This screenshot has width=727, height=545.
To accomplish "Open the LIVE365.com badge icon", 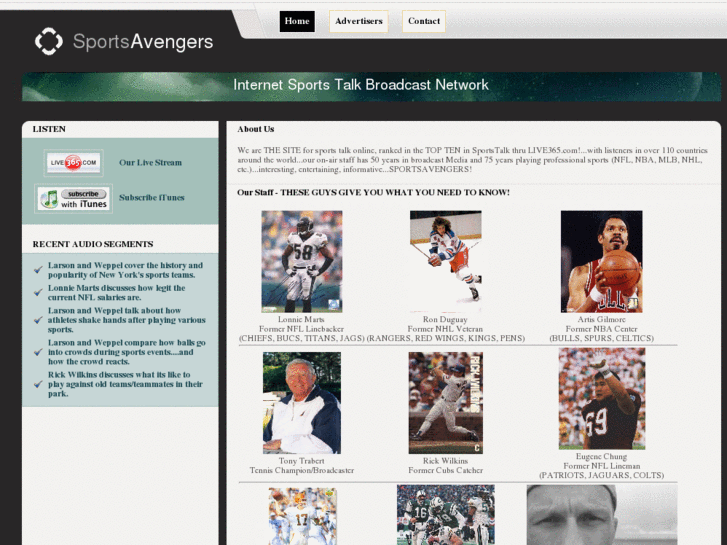I will coord(74,163).
